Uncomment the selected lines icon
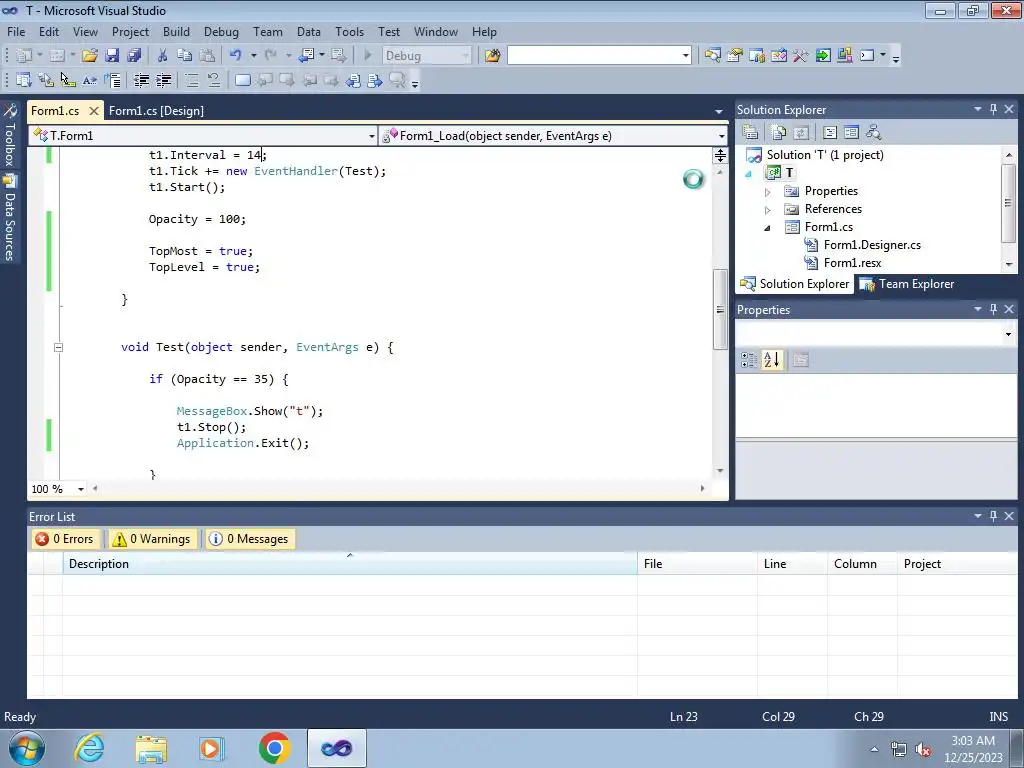1024x768 pixels. (214, 80)
